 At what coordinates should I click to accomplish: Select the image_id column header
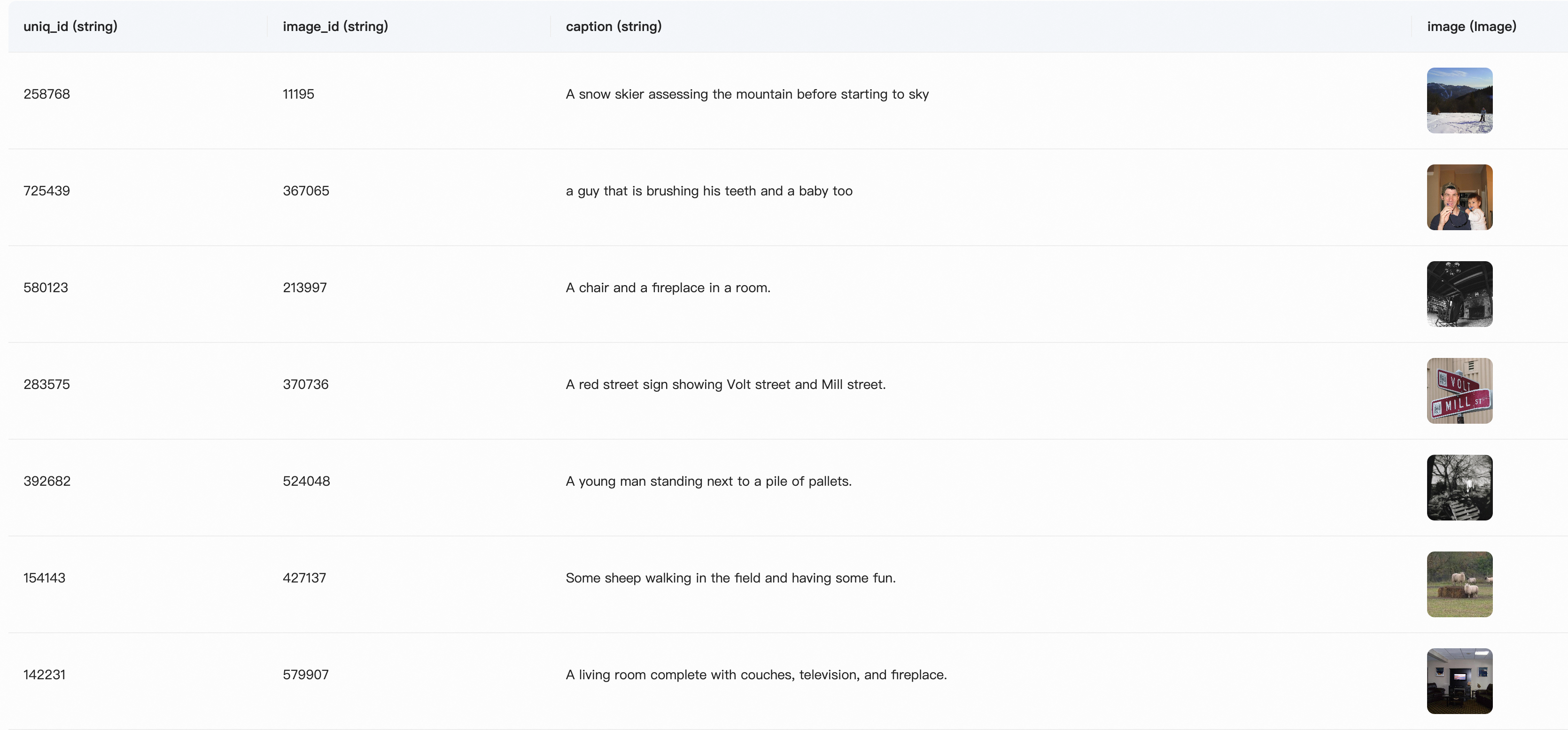coord(335,27)
